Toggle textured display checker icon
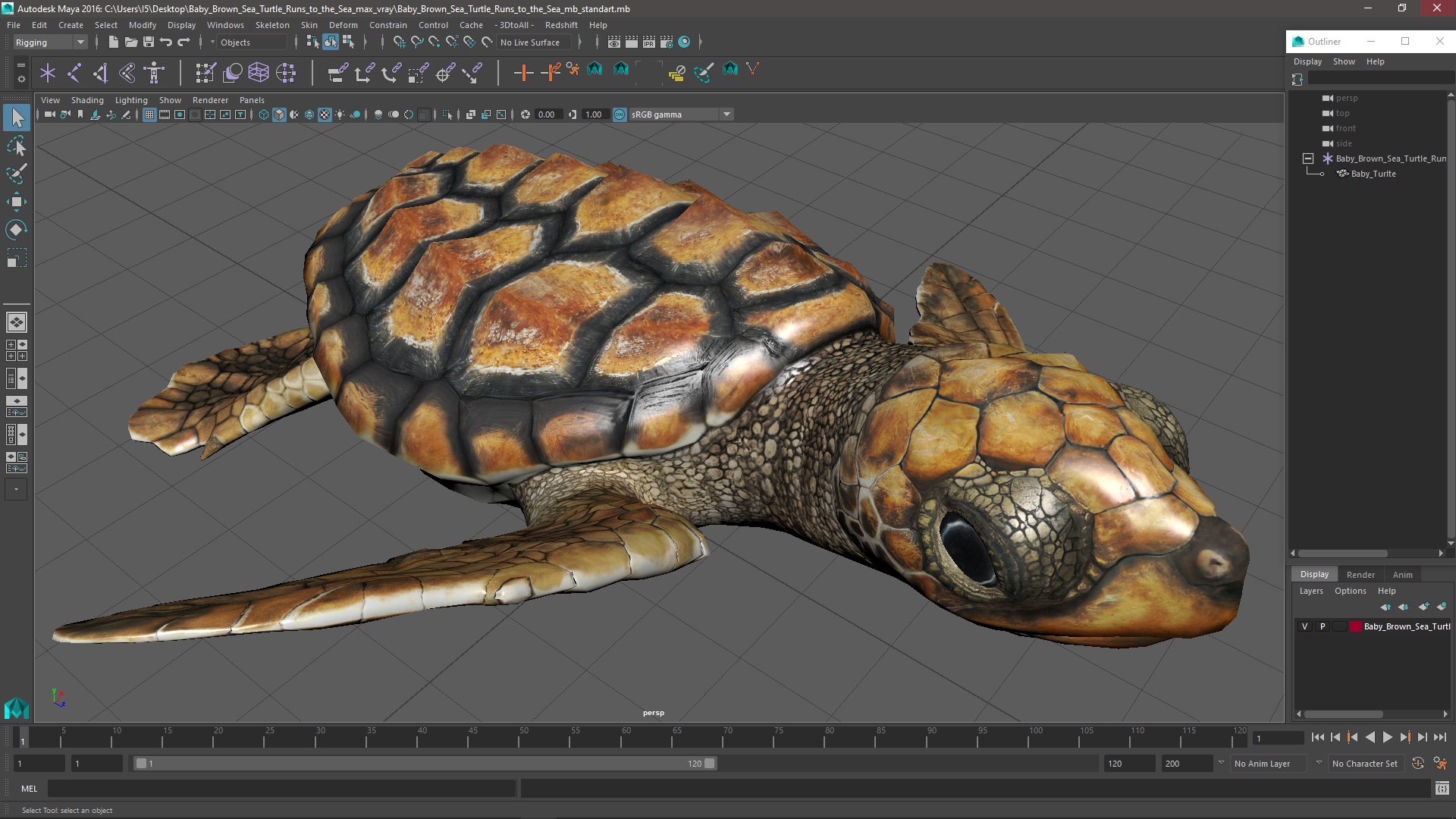Viewport: 1456px width, 819px height. point(325,115)
